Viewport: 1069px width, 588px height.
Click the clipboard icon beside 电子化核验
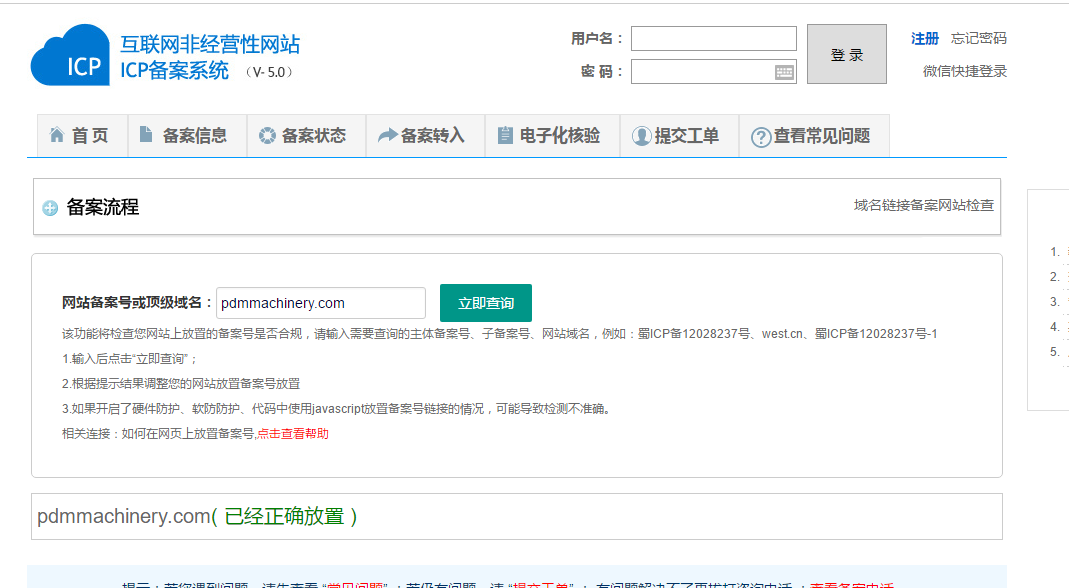coord(505,136)
